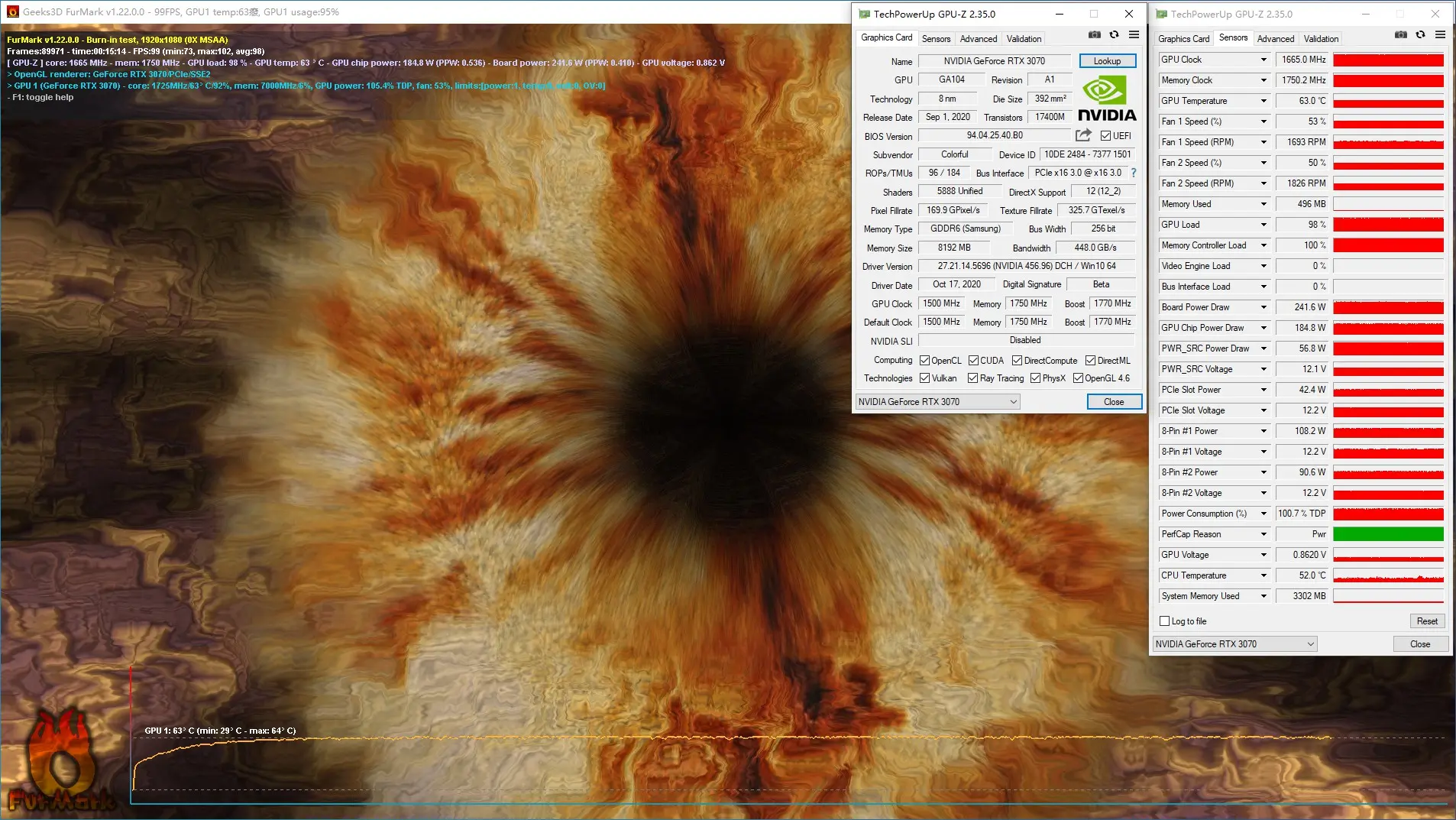Enable Log to file checkbox
This screenshot has height=820, width=1456.
(1165, 621)
